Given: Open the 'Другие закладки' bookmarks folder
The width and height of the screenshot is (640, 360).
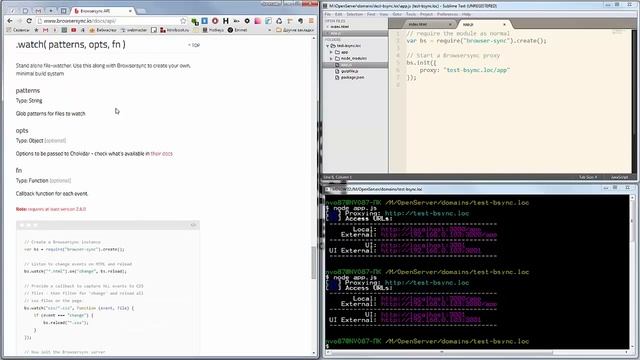Looking at the screenshot, I should (295, 30).
